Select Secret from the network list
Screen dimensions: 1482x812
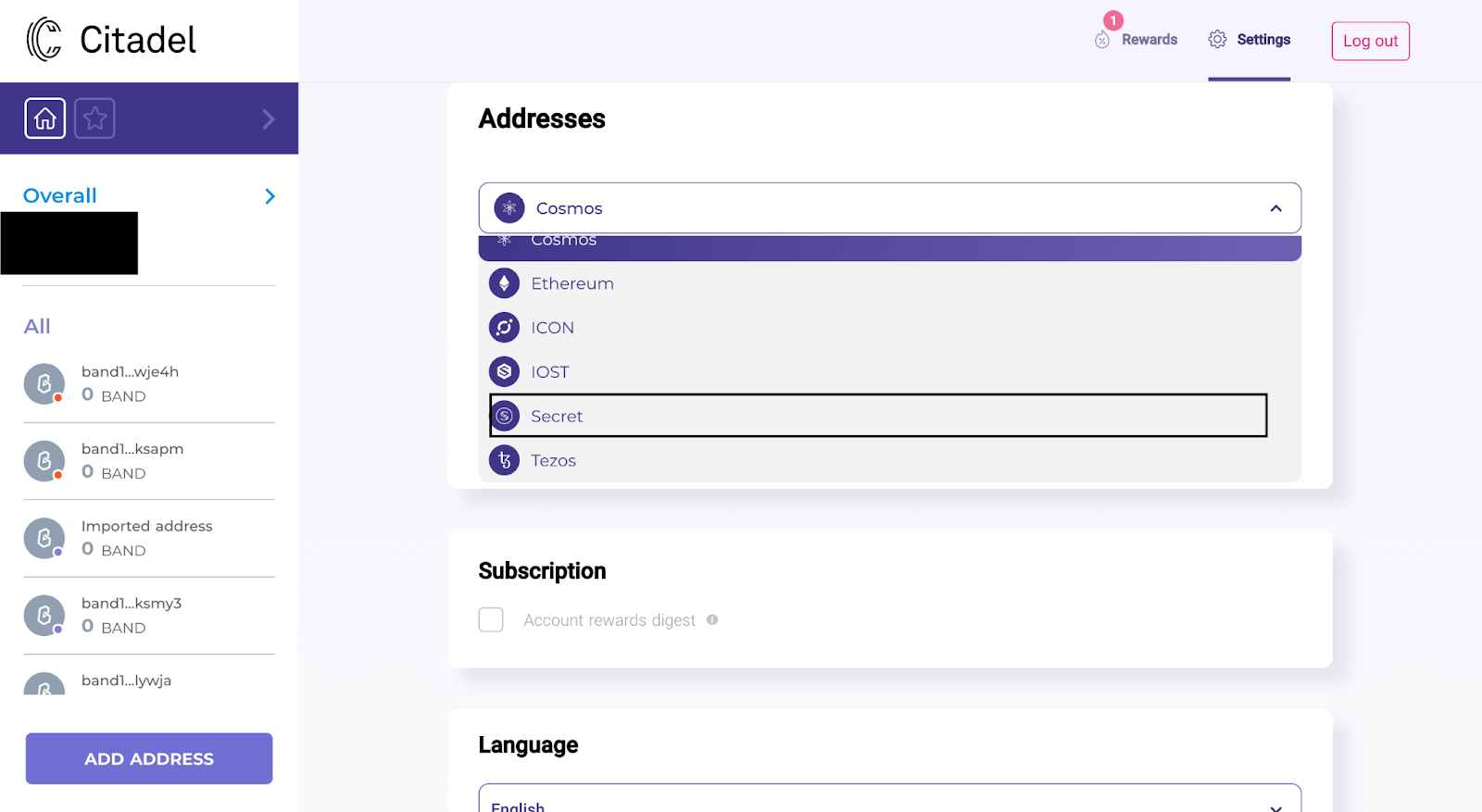558,417
